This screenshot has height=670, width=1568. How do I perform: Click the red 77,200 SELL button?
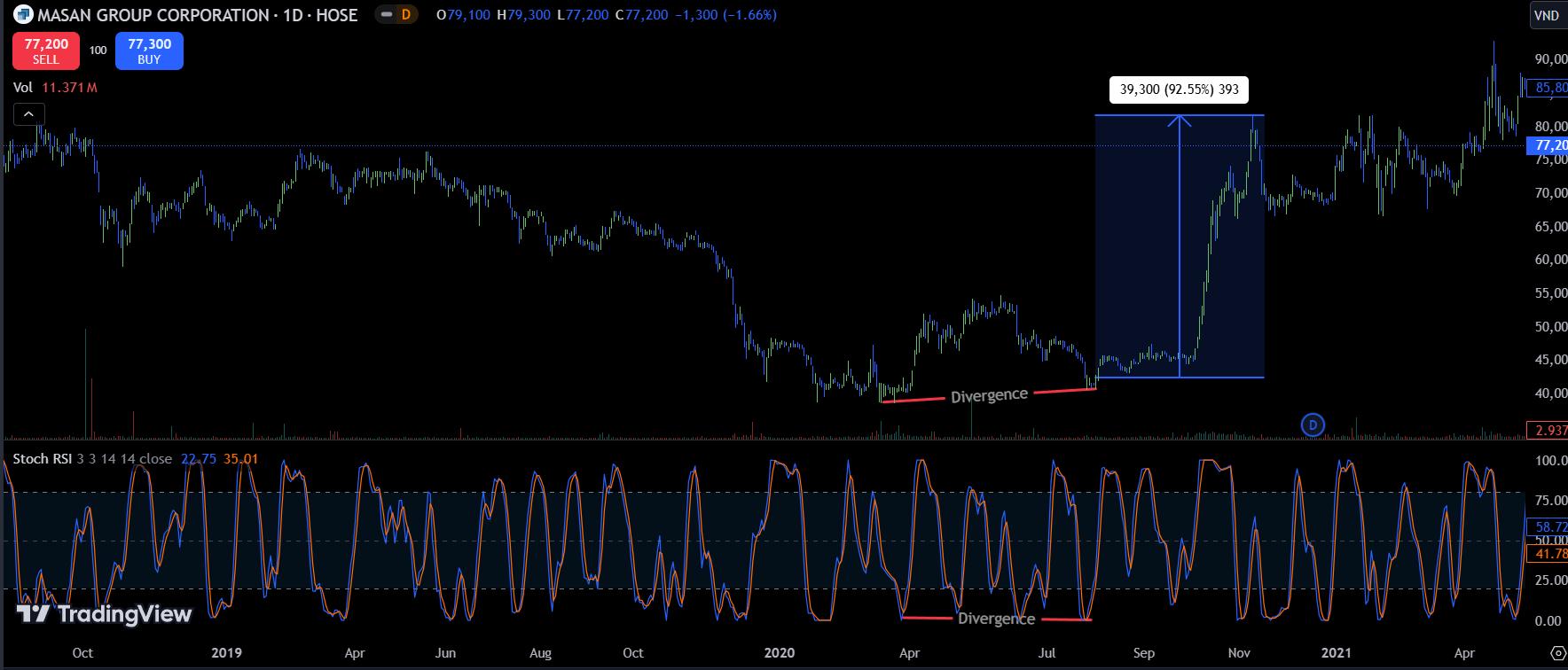[x=46, y=51]
